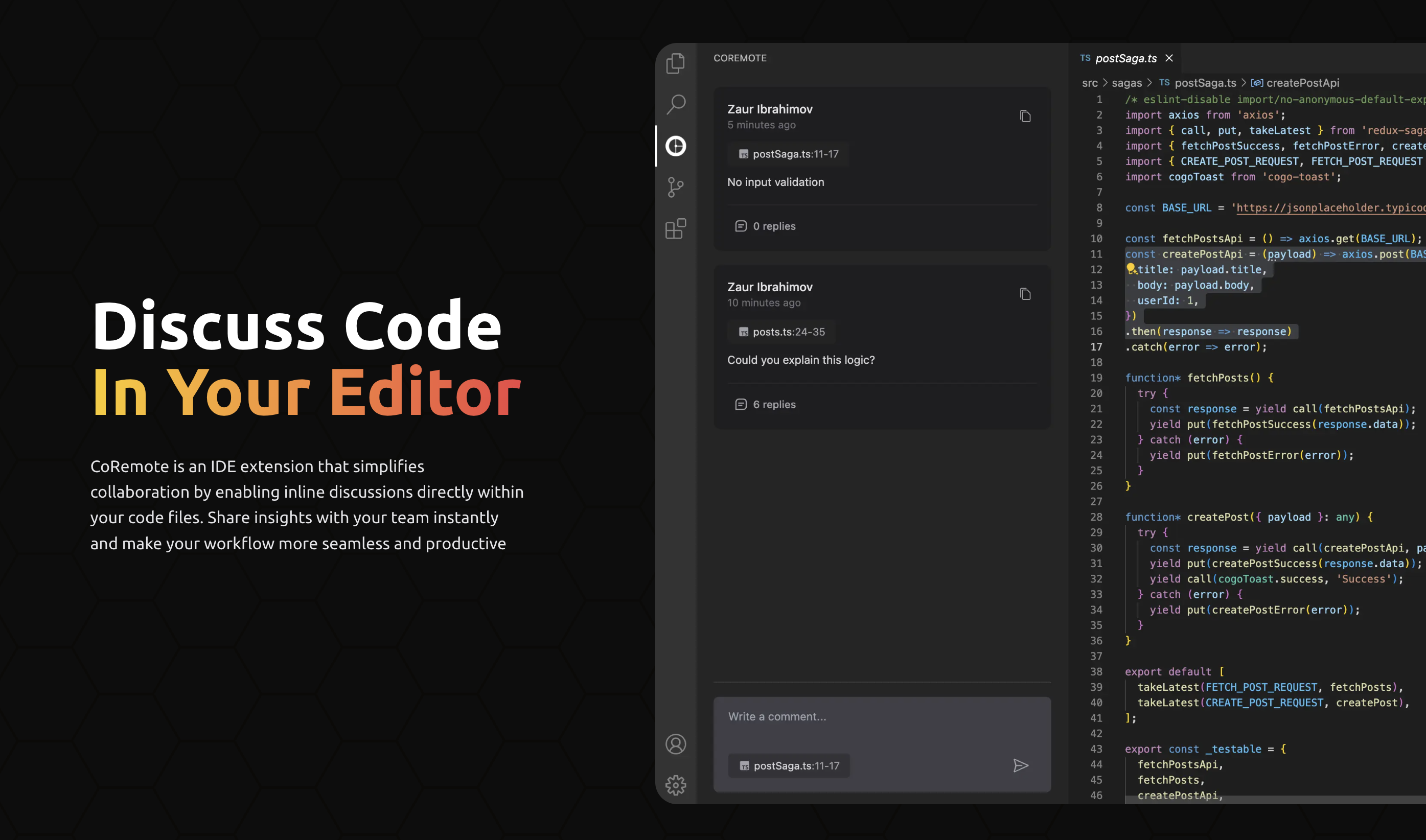Screen dimensions: 1426x840
Task: Click 'fetchPosts' function name on line 19
Action: pyautogui.click(x=1217, y=378)
